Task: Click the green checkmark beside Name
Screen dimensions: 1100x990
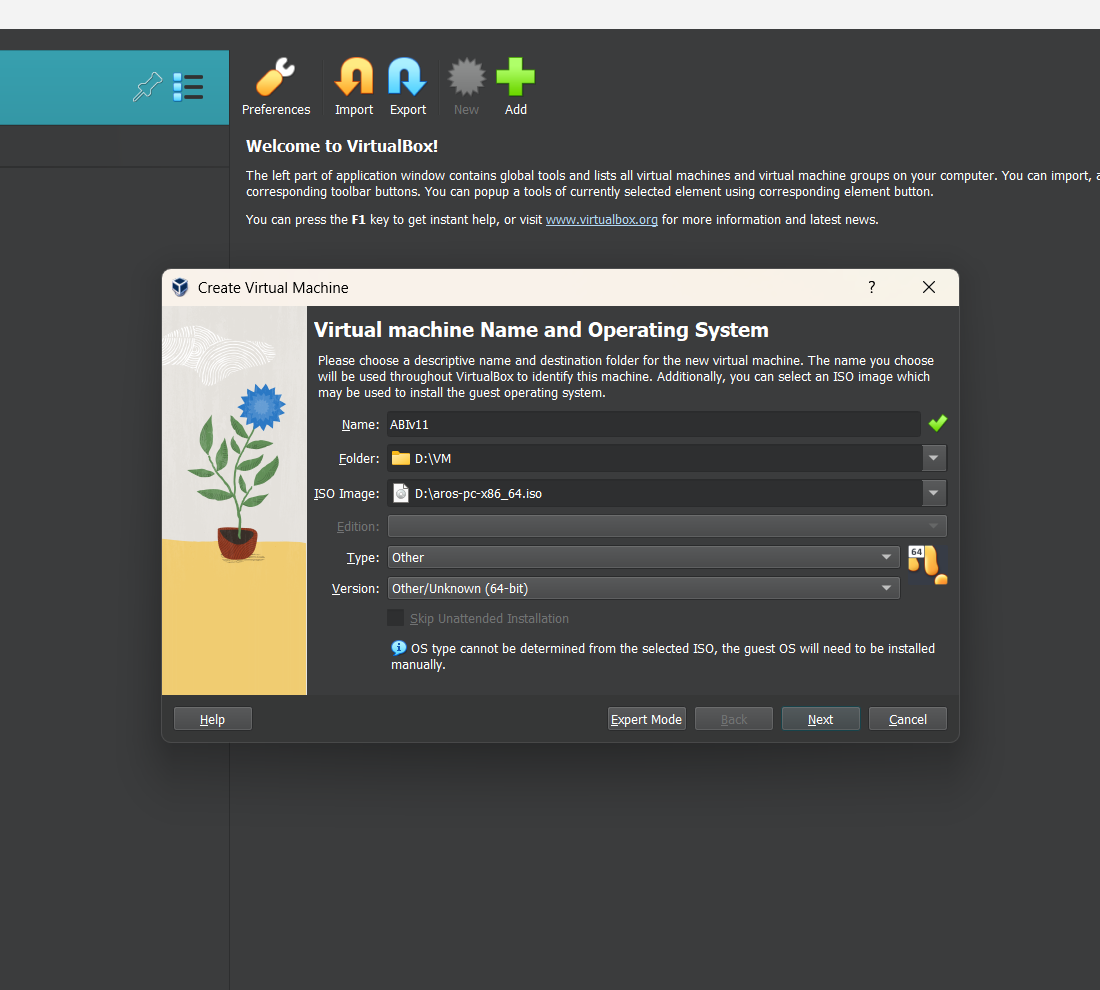Action: click(x=937, y=423)
